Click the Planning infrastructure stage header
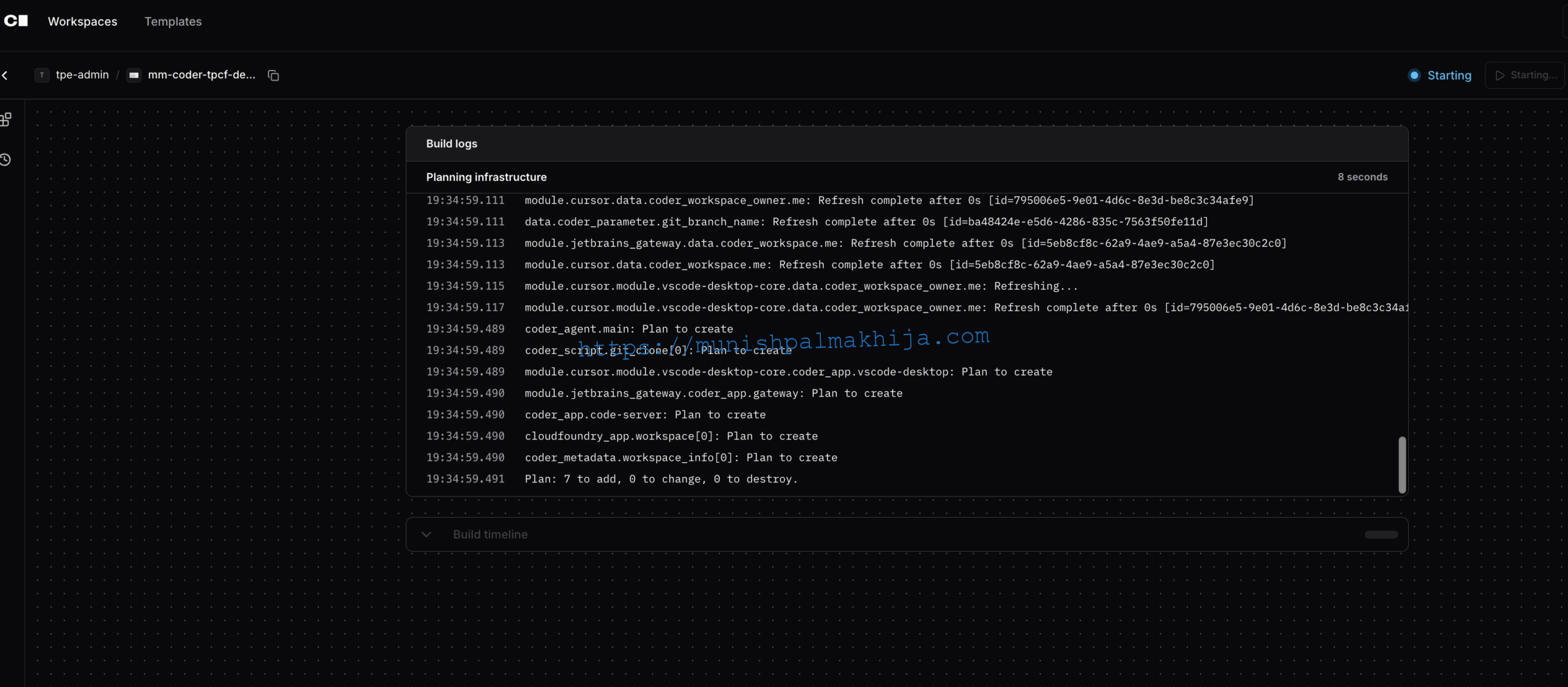1568x687 pixels. (486, 177)
